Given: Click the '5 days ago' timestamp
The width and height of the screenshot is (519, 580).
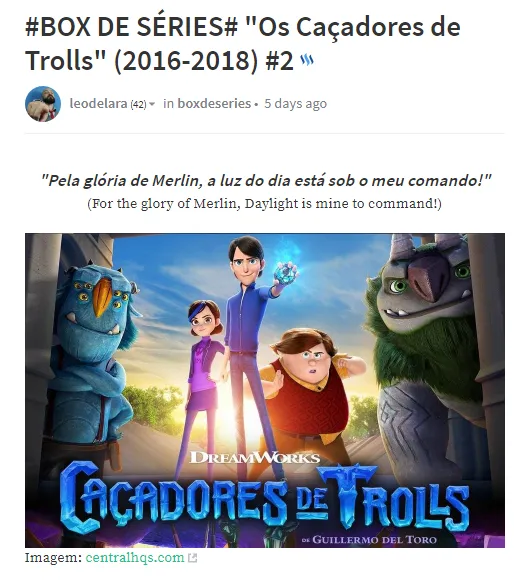Looking at the screenshot, I should 295,104.
